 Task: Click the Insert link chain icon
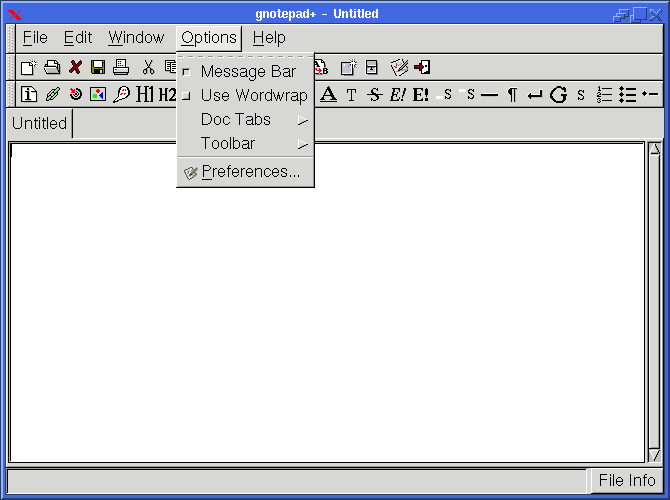(x=53, y=94)
